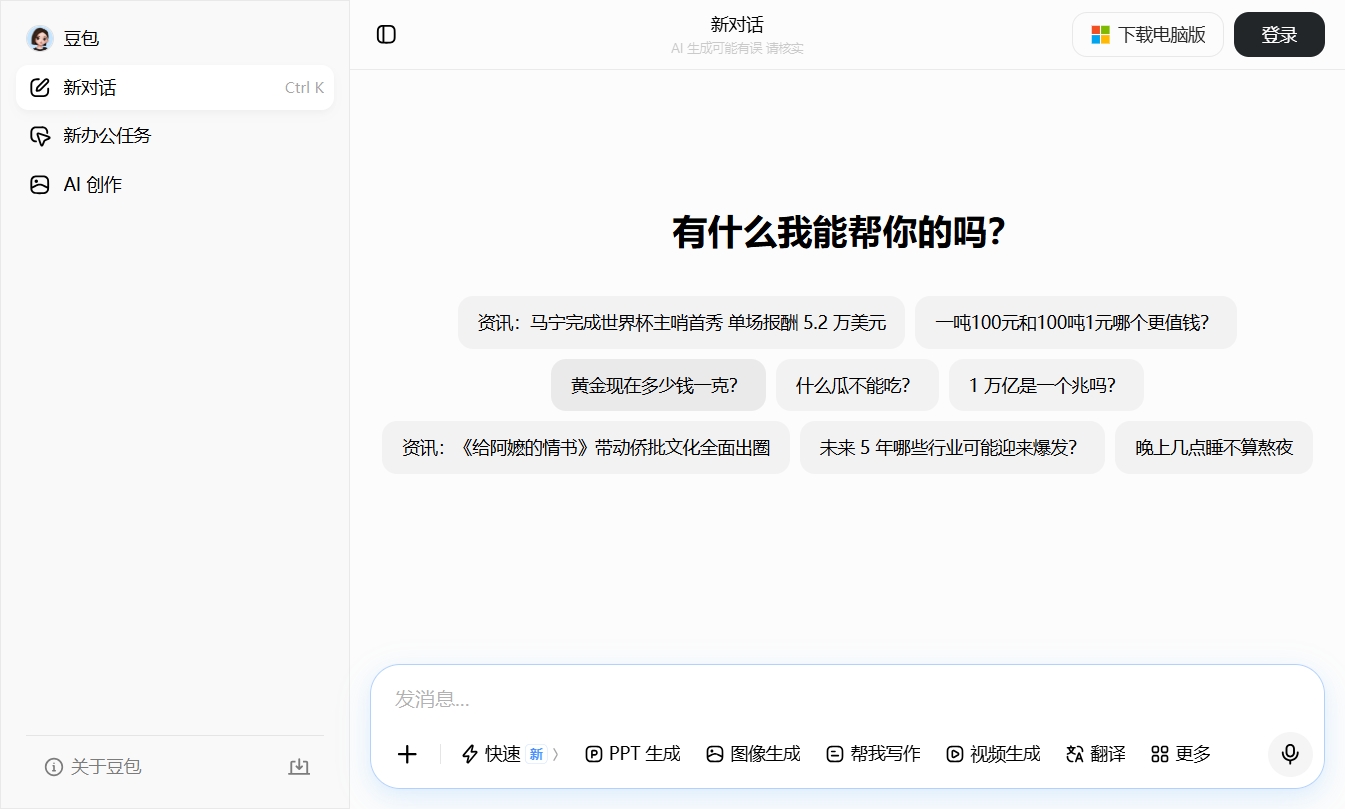Click the Ctrl K shortcut hint
The height and width of the screenshot is (809, 1345).
point(304,88)
